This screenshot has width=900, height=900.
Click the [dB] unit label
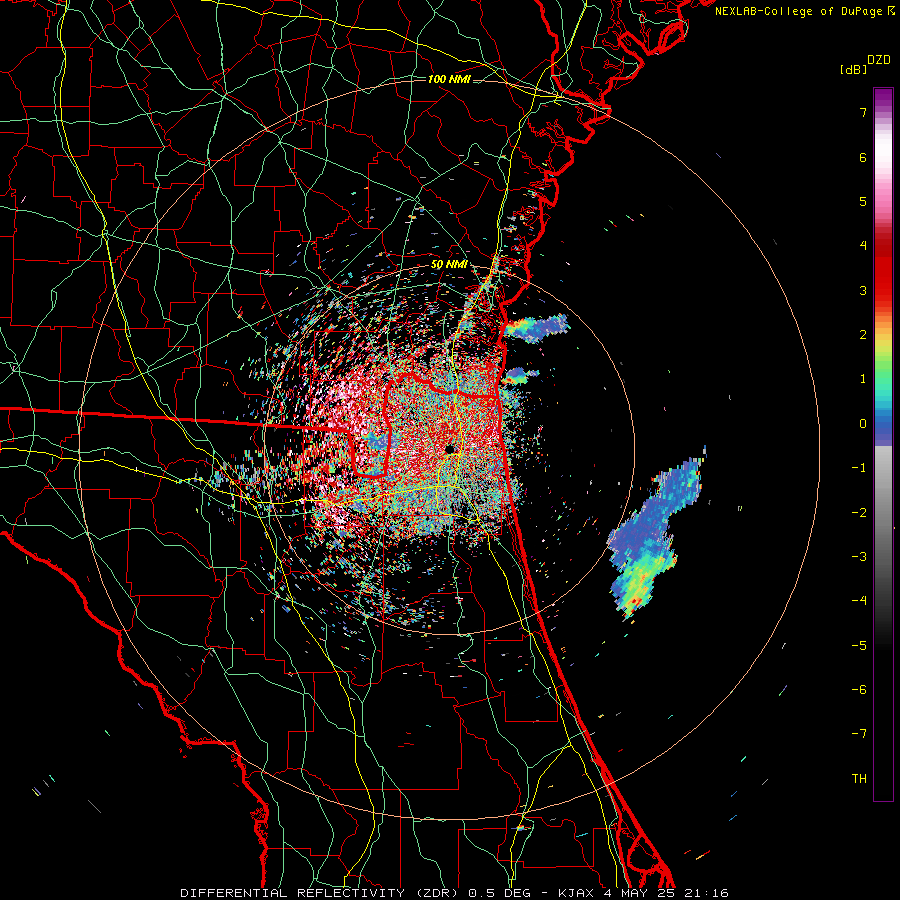click(854, 69)
